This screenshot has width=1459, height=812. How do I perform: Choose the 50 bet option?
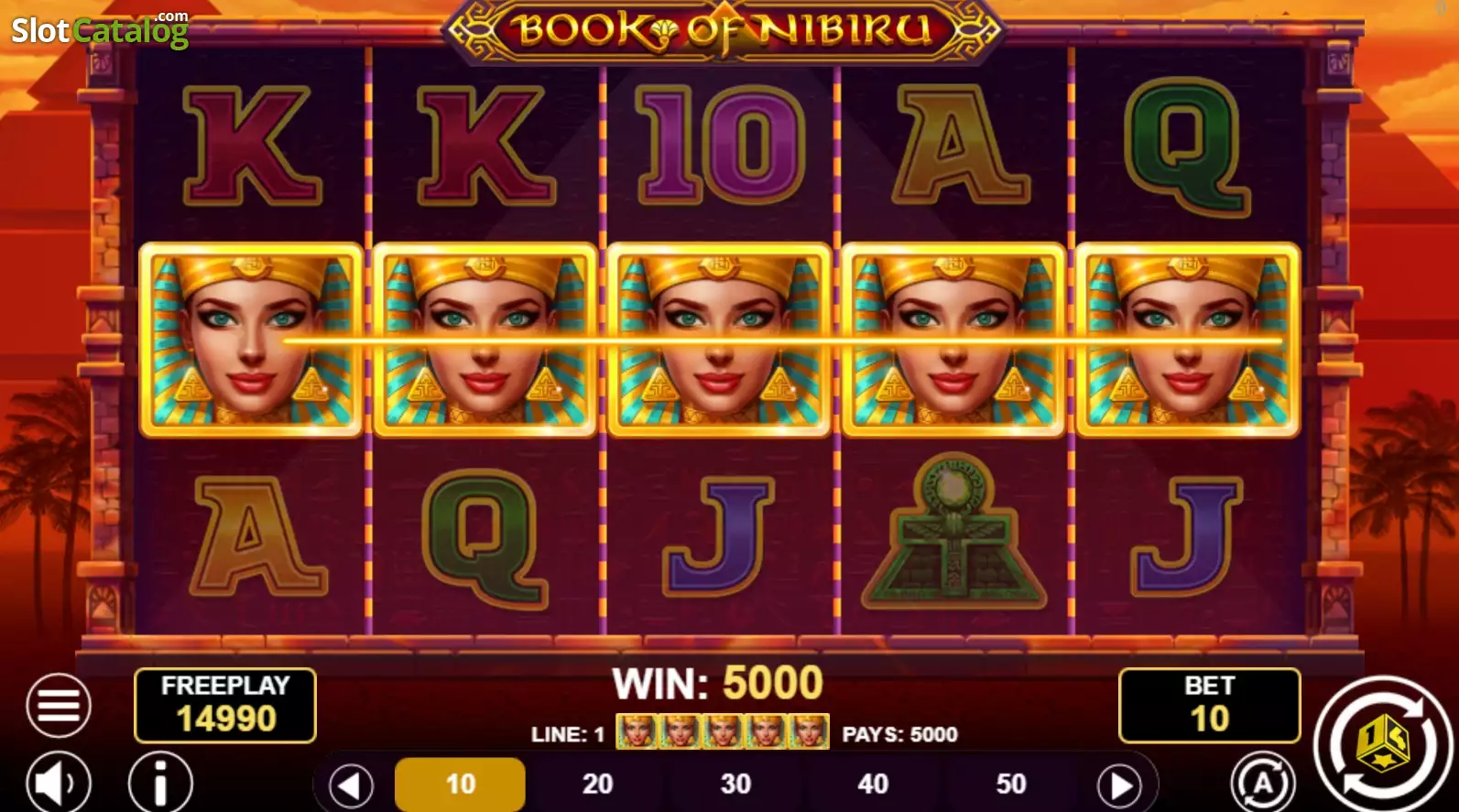tap(1011, 784)
